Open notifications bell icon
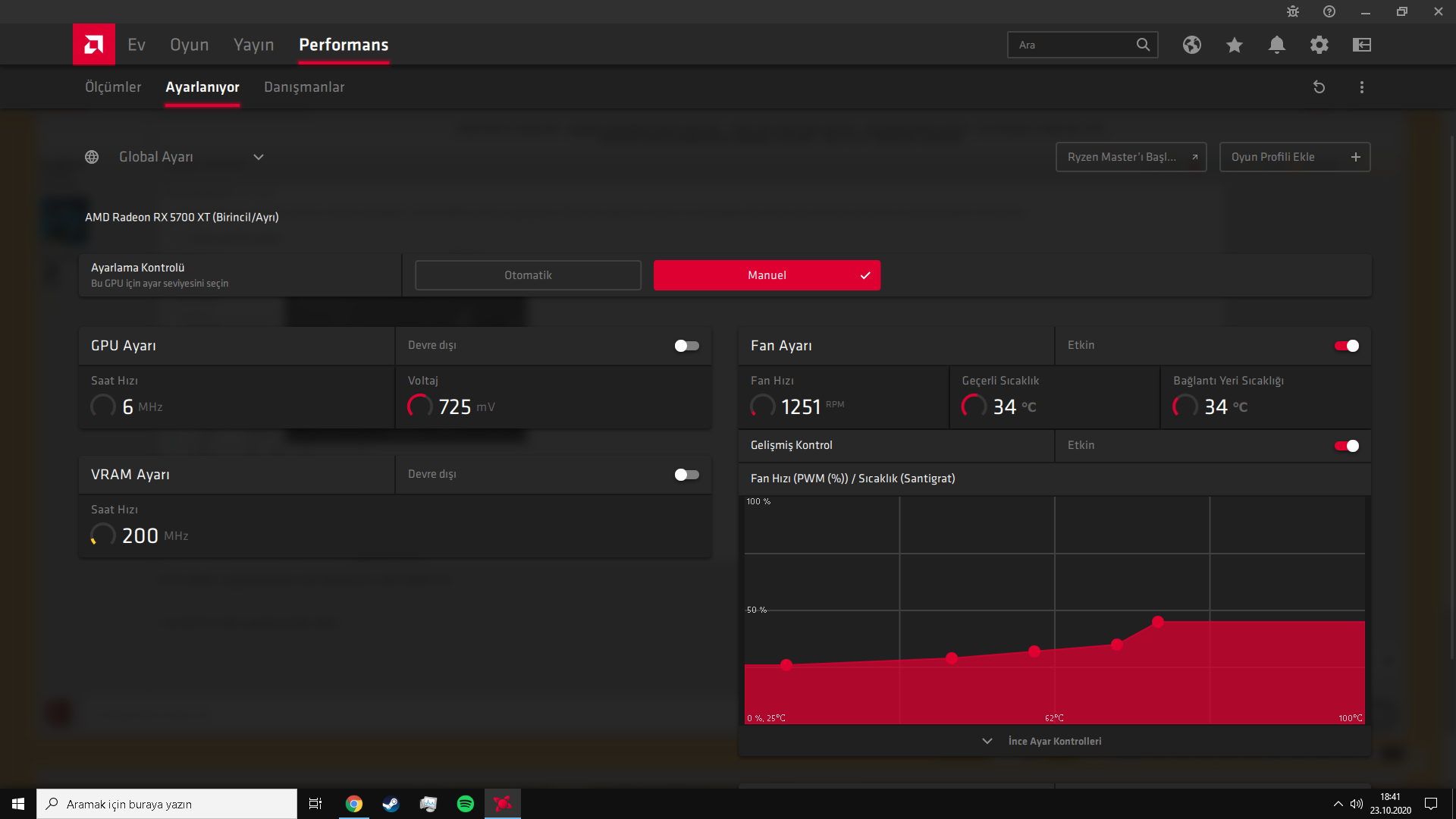 point(1277,45)
